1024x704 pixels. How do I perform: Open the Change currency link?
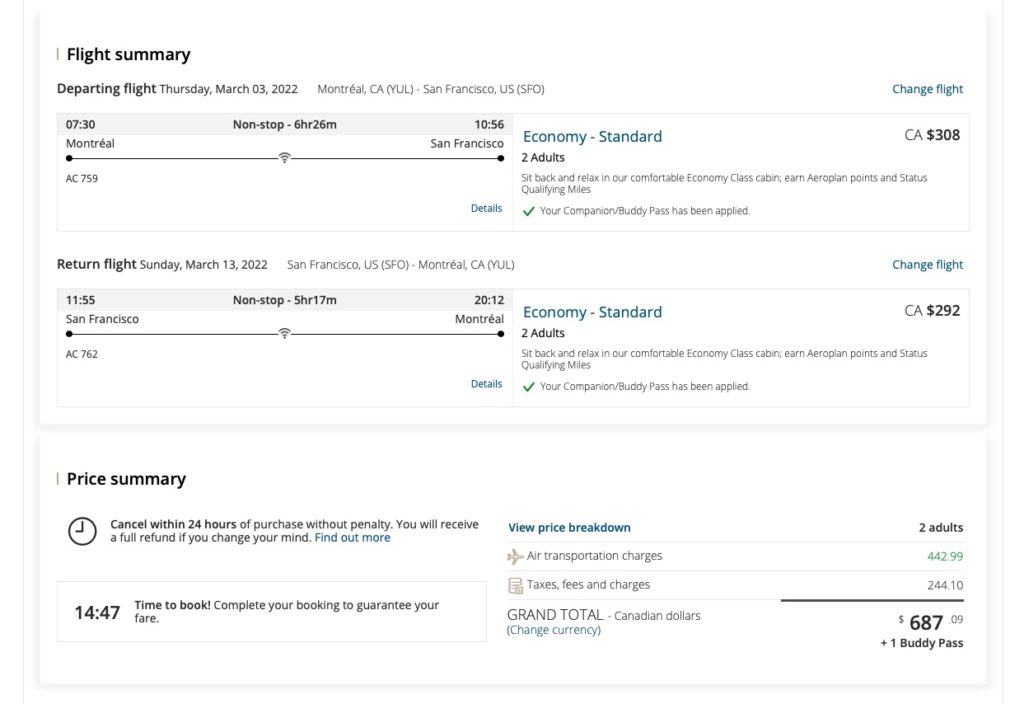coord(554,630)
